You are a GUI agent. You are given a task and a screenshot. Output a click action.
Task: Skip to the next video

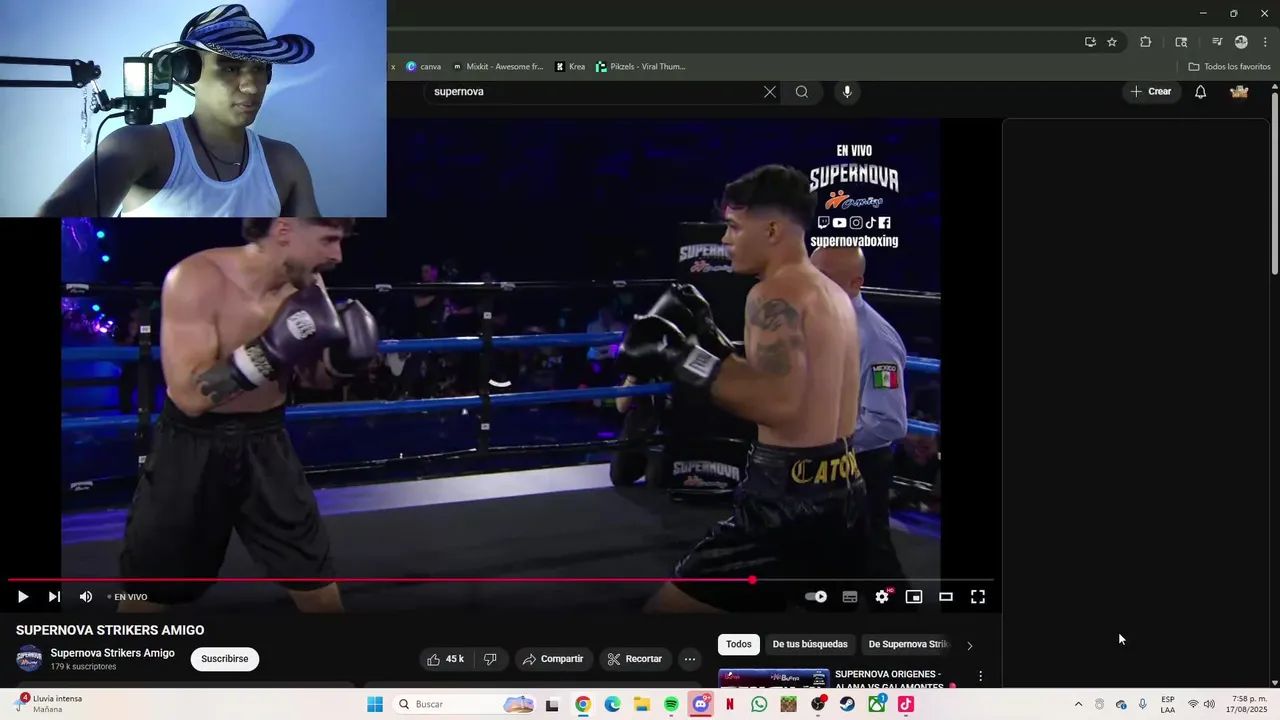[x=54, y=597]
